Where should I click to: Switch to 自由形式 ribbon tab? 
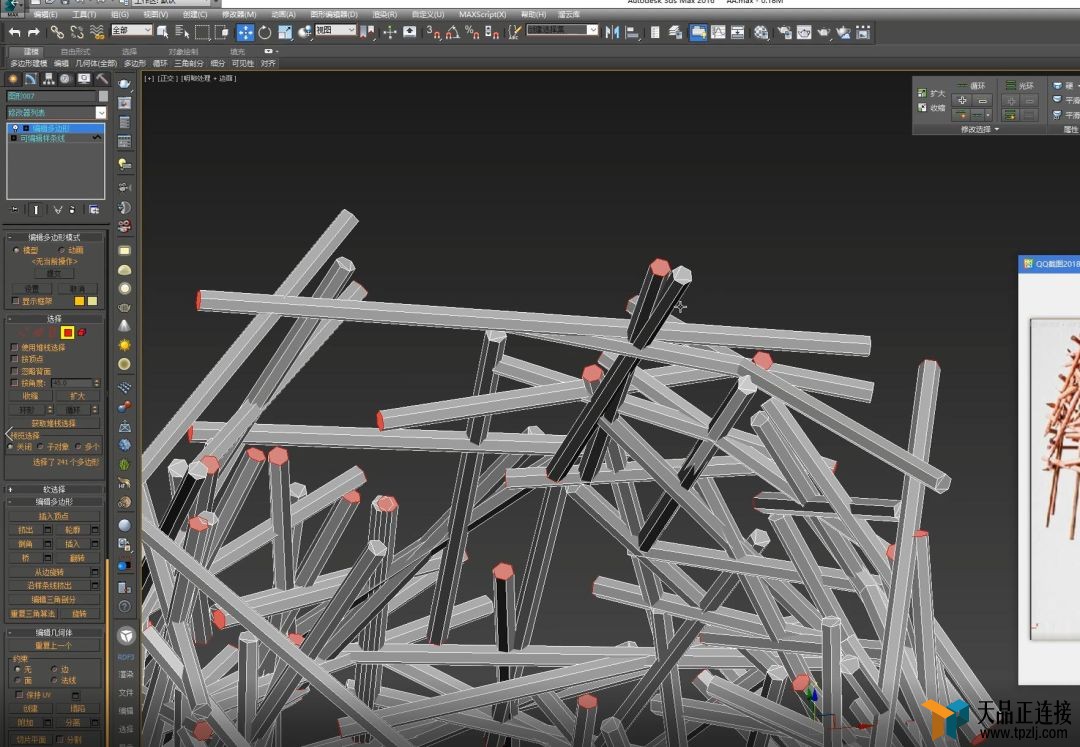75,52
